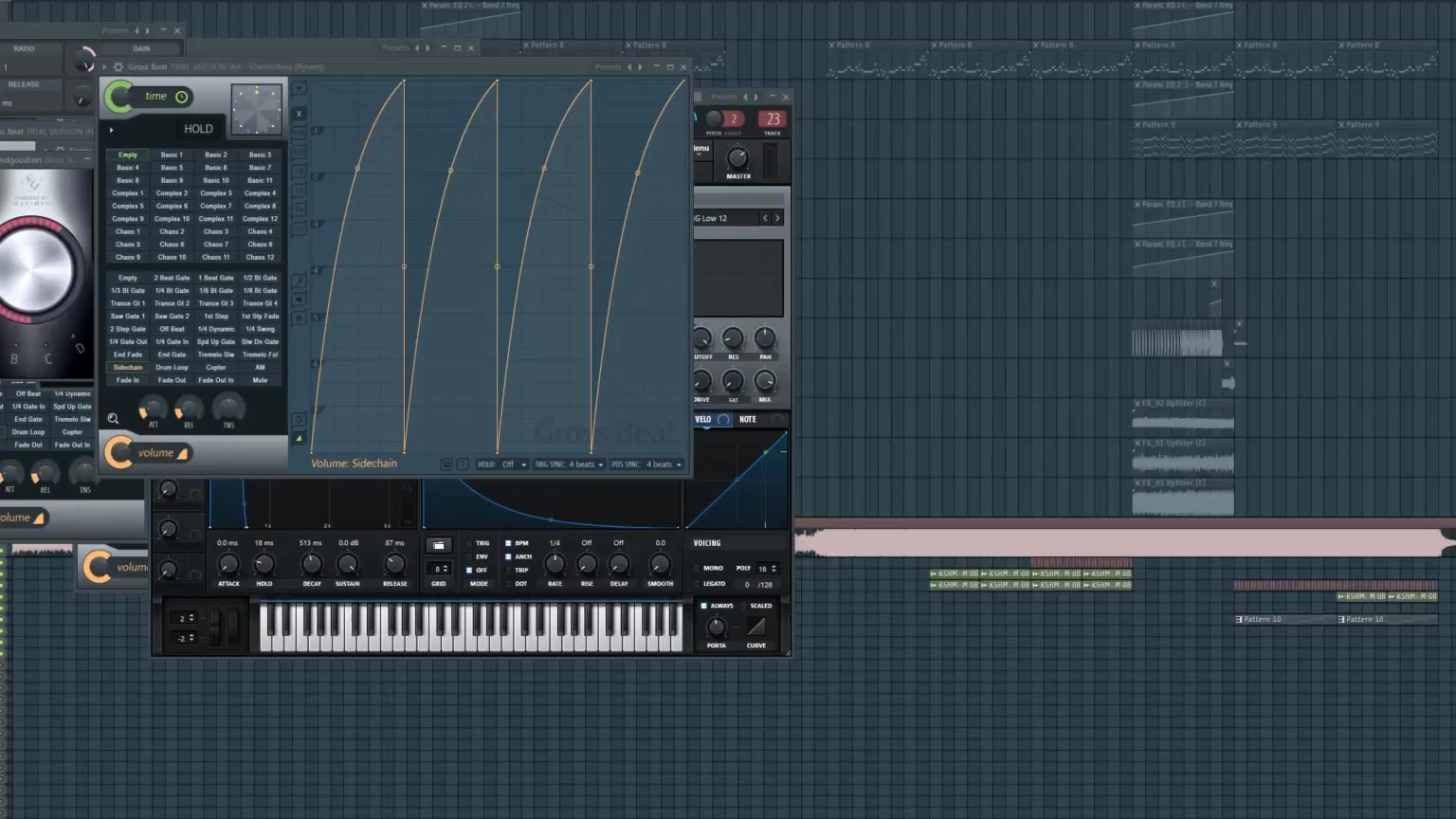Select the Chaos 12 time preset
This screenshot has width=1456, height=819.
click(x=260, y=257)
